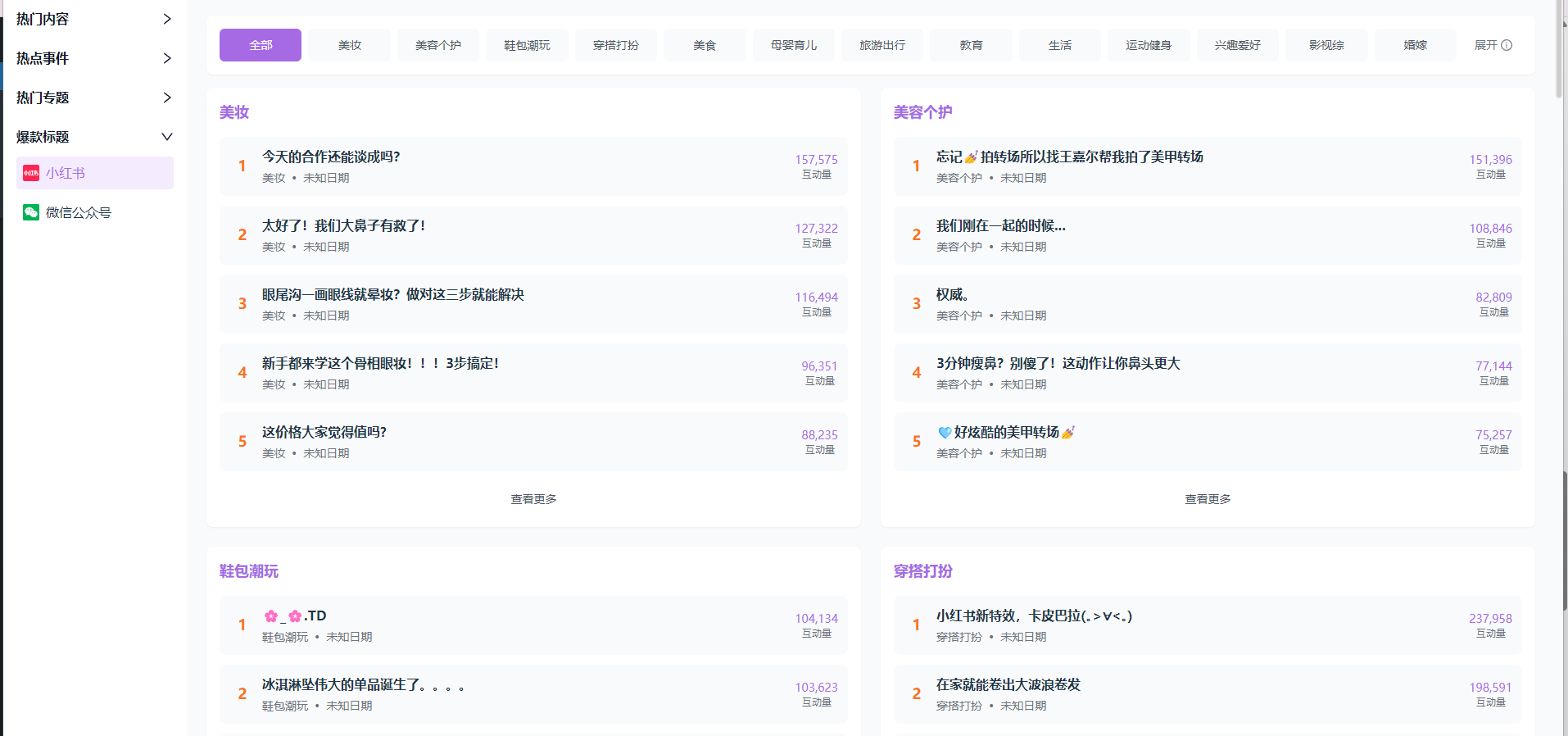Click the WeChat green logo icon
The image size is (1568, 736).
(31, 212)
